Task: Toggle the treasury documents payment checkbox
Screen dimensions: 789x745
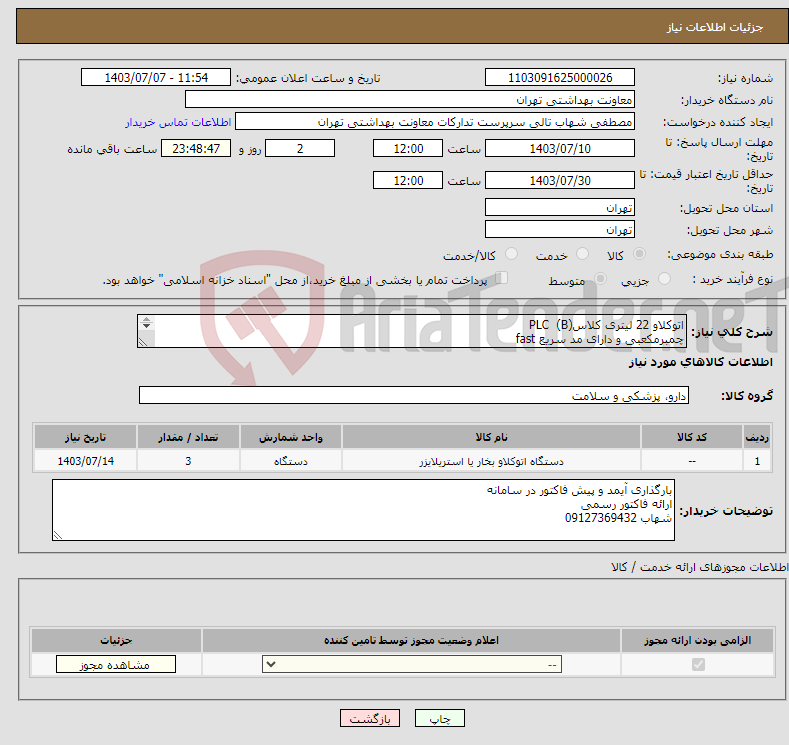Action: tap(502, 278)
